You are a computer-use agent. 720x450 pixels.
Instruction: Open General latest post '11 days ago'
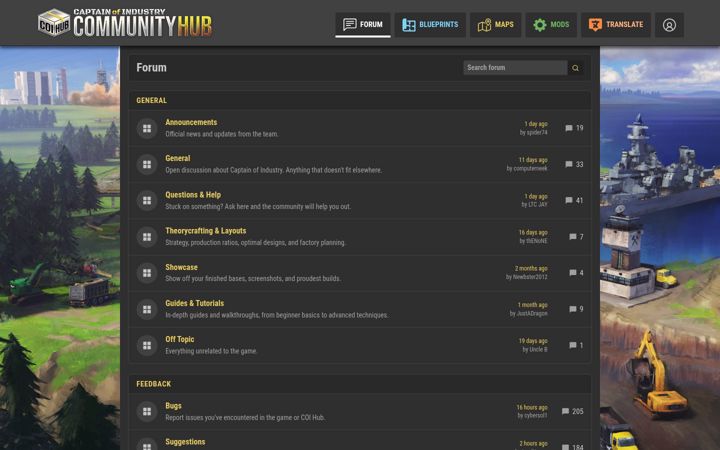[533, 160]
